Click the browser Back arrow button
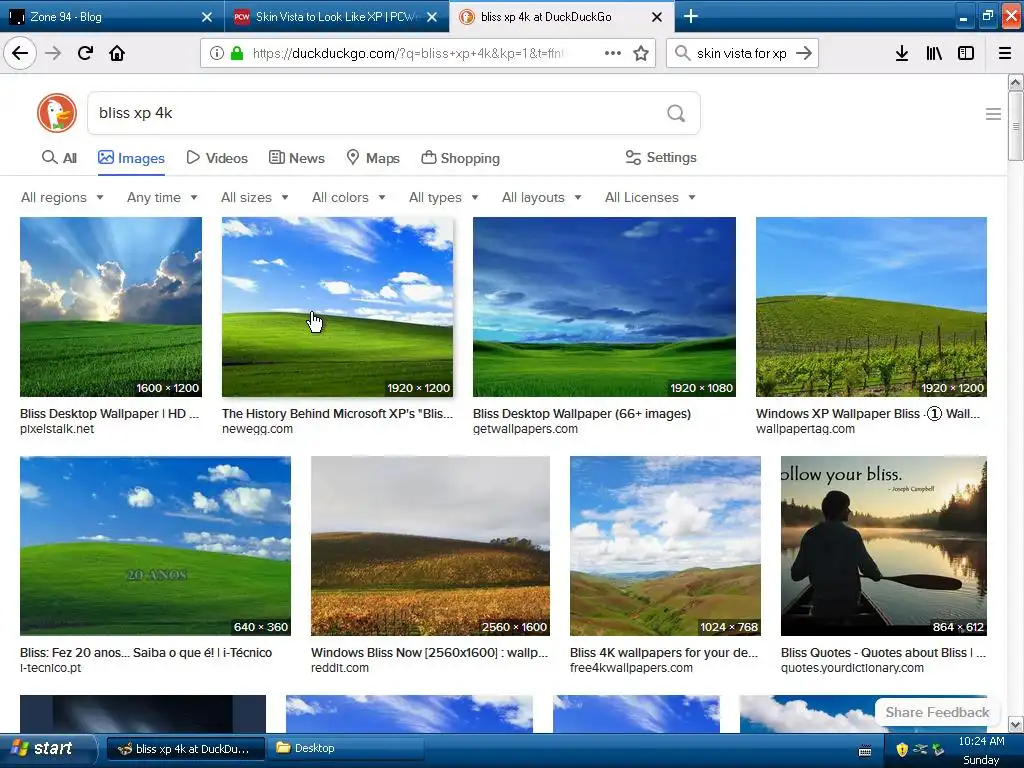The height and width of the screenshot is (768, 1024). [20, 53]
